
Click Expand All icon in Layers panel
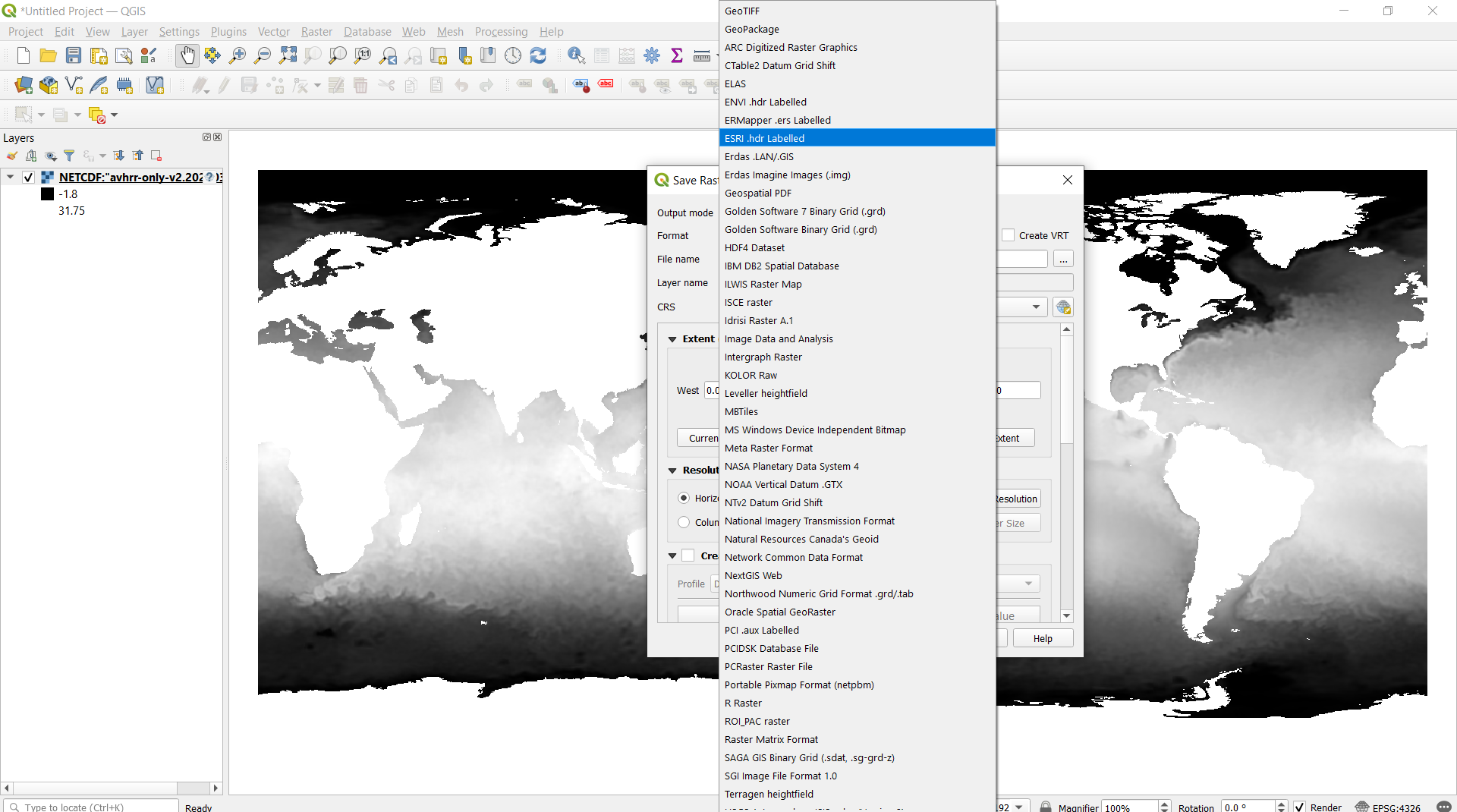(118, 156)
